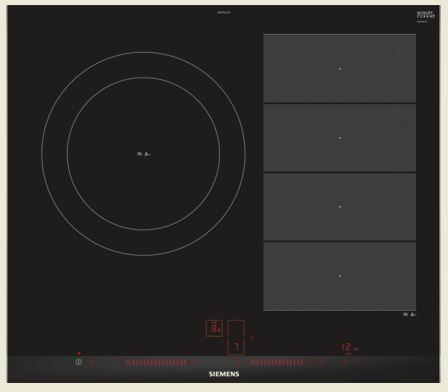Select the flex zone display showing 7

236,337
